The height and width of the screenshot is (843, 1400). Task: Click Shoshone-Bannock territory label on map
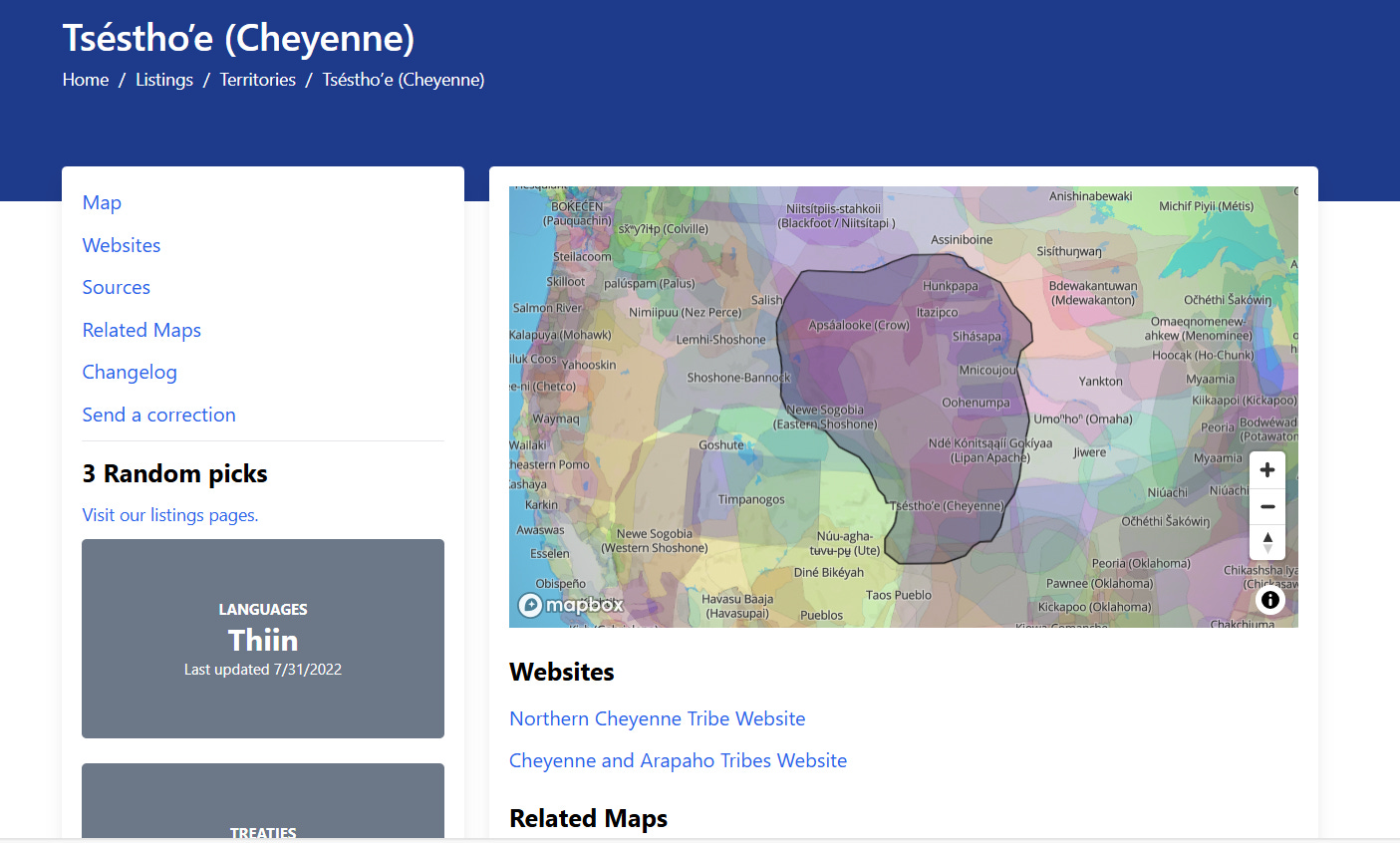click(x=738, y=378)
